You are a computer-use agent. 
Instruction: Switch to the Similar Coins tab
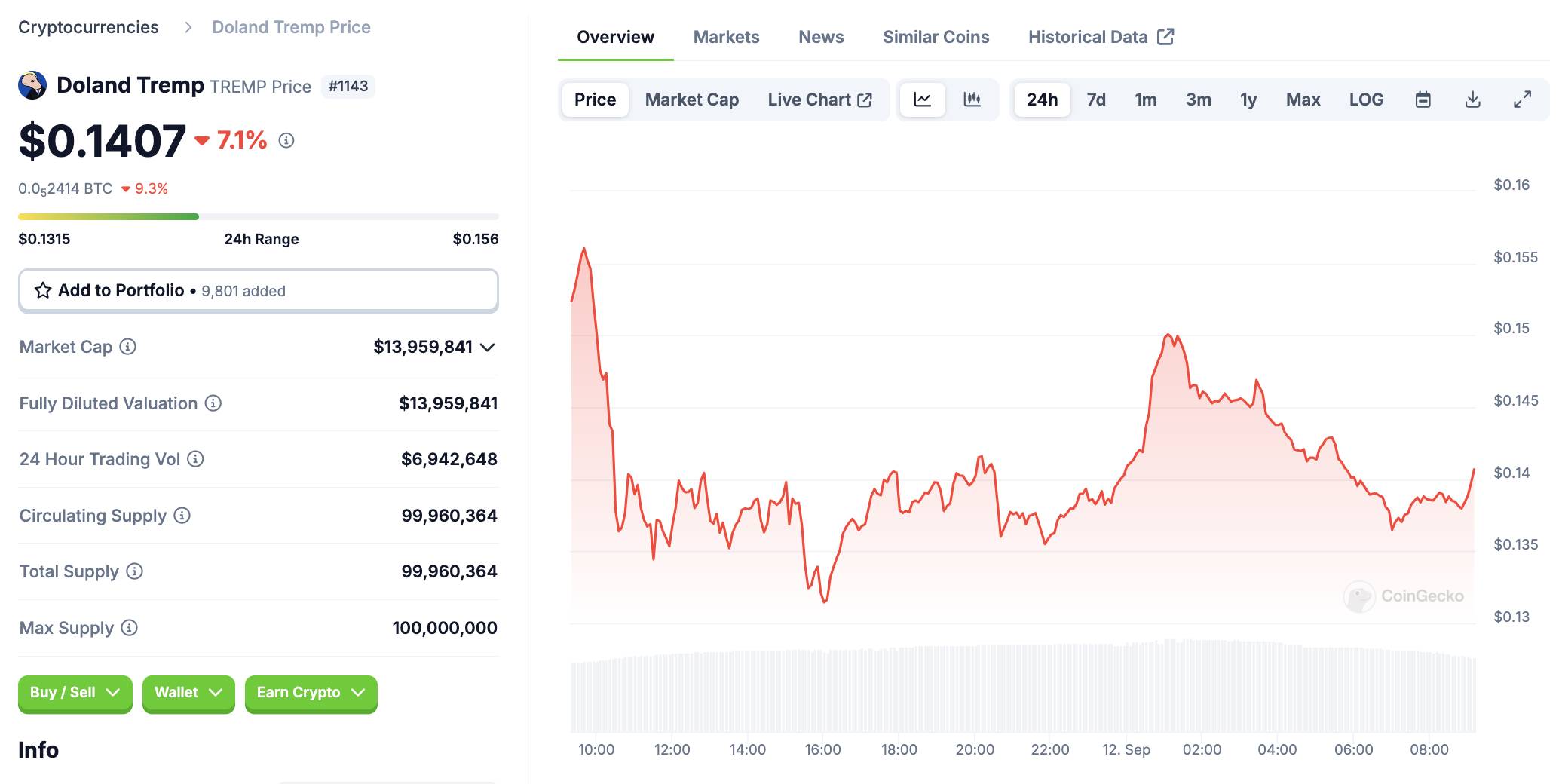936,37
